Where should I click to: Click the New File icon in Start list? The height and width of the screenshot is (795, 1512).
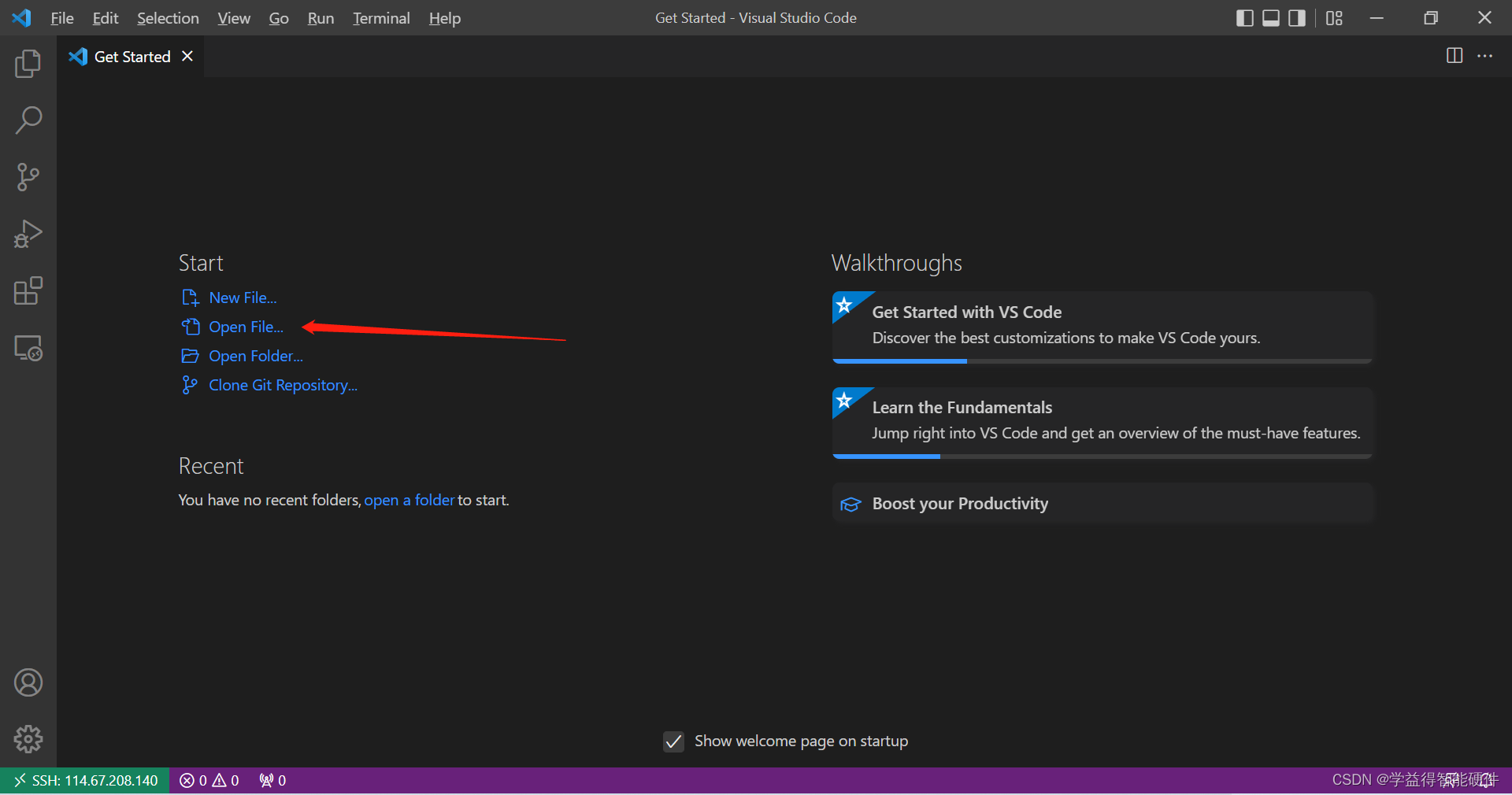click(x=190, y=298)
